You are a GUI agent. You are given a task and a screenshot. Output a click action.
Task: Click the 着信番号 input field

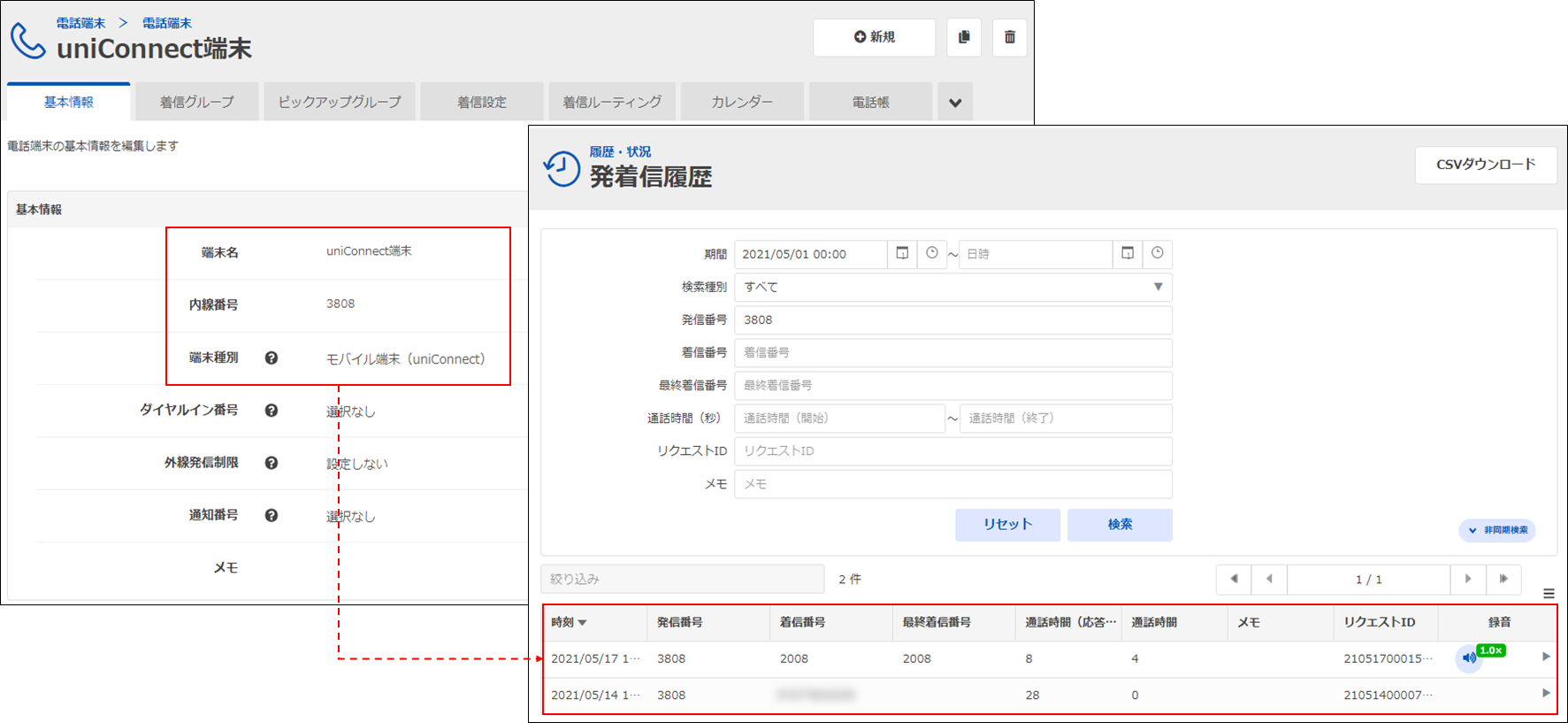(x=953, y=352)
